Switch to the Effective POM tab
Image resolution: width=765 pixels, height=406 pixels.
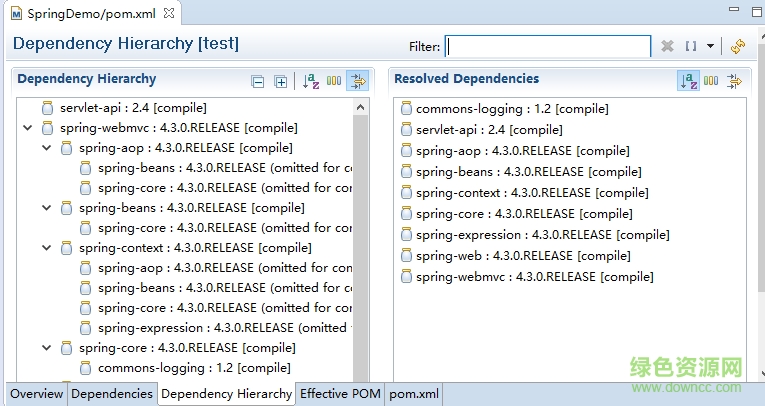tap(340, 394)
